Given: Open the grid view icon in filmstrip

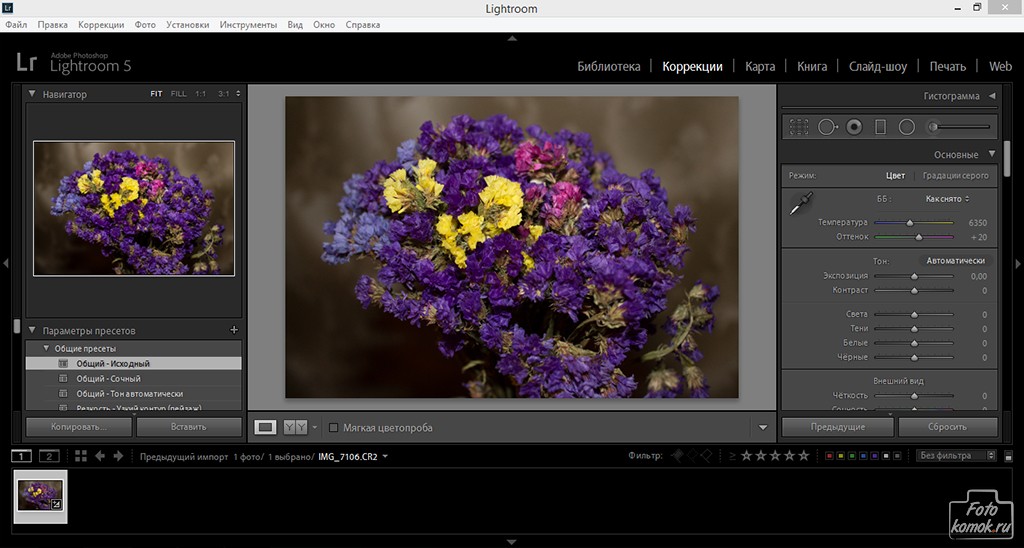Looking at the screenshot, I should [x=81, y=456].
